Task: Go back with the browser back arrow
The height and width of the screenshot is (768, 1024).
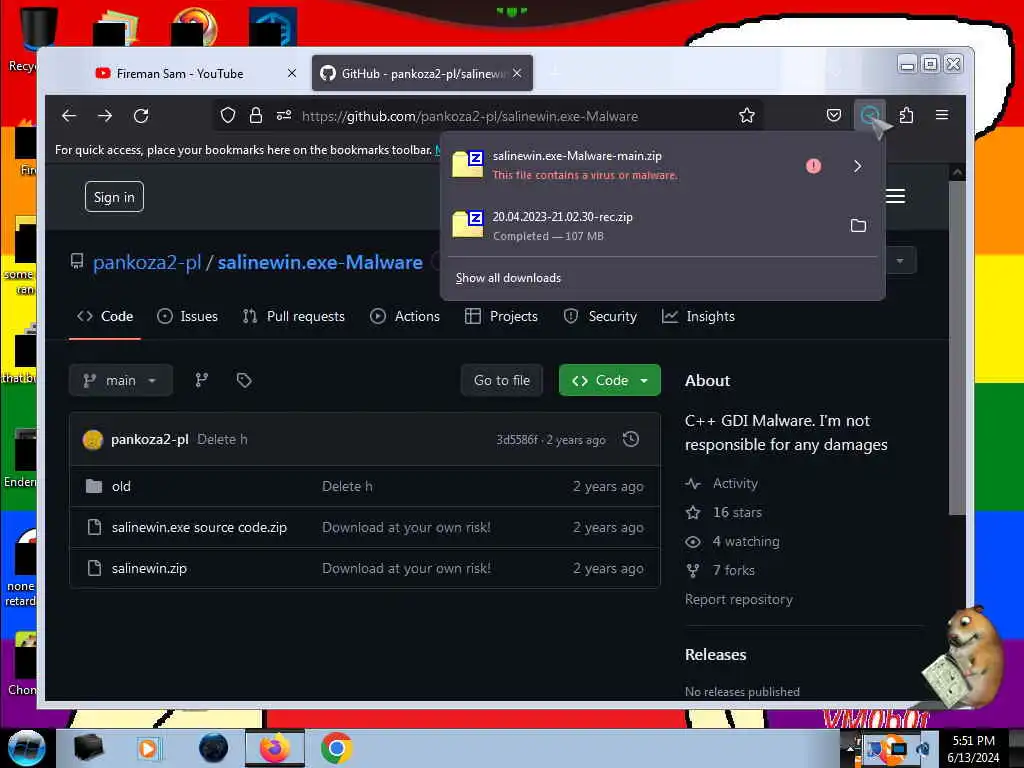Action: [69, 116]
